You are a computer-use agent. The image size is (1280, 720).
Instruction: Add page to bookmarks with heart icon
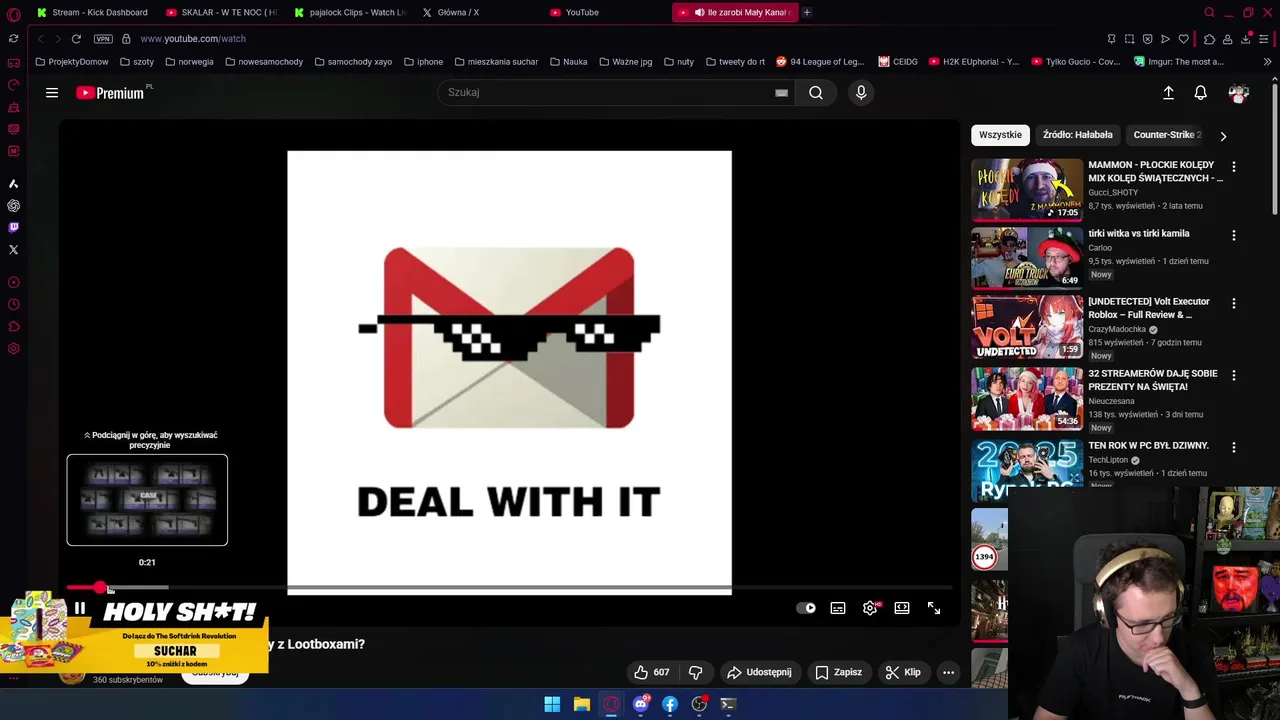(x=1183, y=39)
